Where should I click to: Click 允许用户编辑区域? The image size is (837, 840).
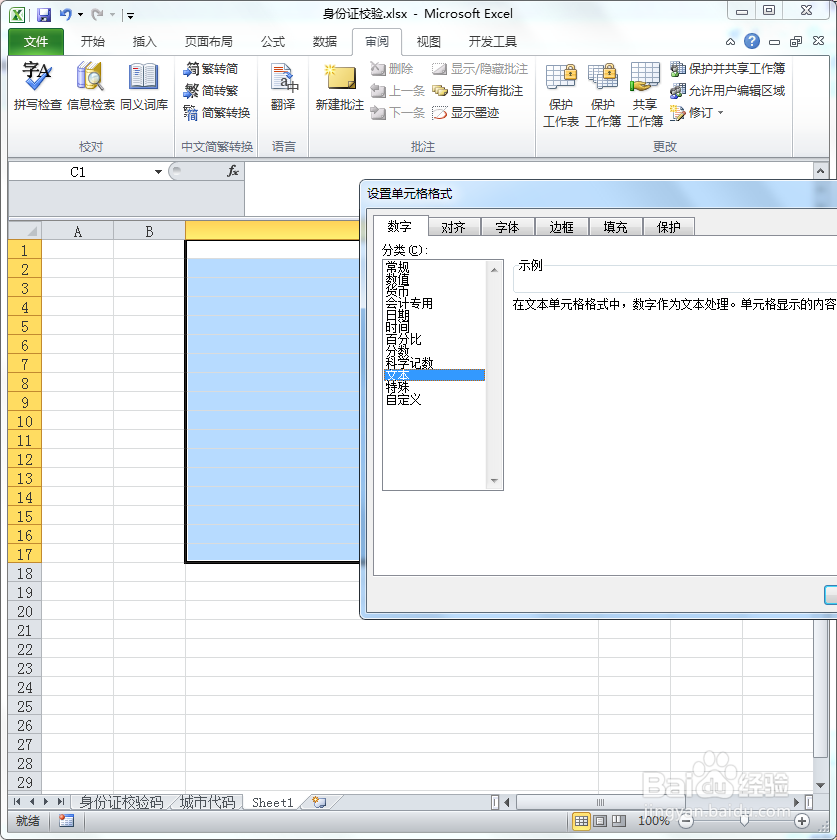pyautogui.click(x=727, y=91)
